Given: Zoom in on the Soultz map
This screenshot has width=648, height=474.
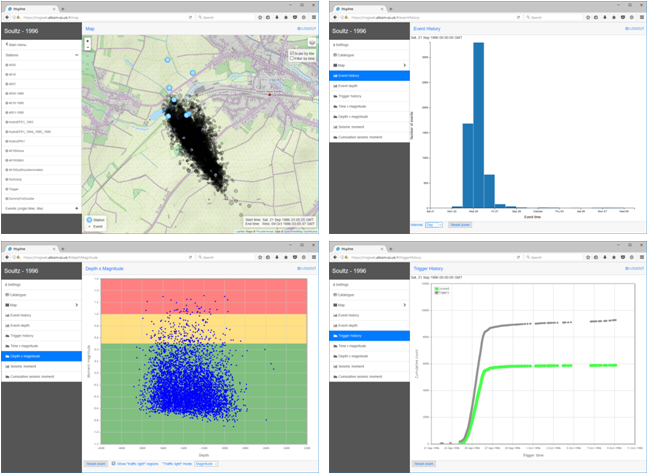Looking at the screenshot, I should (88, 41).
